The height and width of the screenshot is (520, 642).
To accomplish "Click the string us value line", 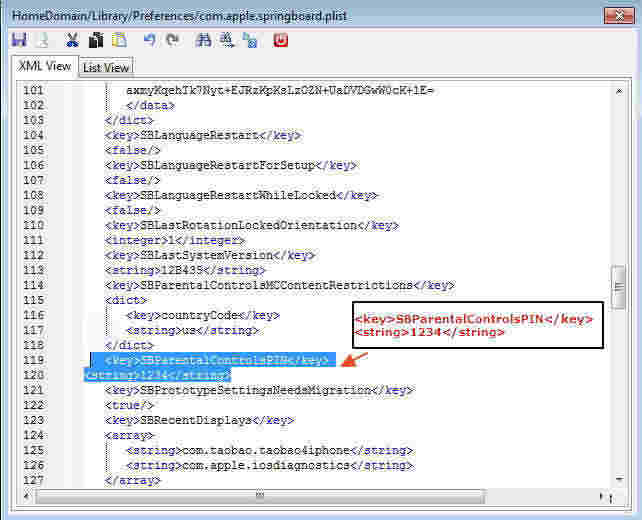I will click(192, 330).
